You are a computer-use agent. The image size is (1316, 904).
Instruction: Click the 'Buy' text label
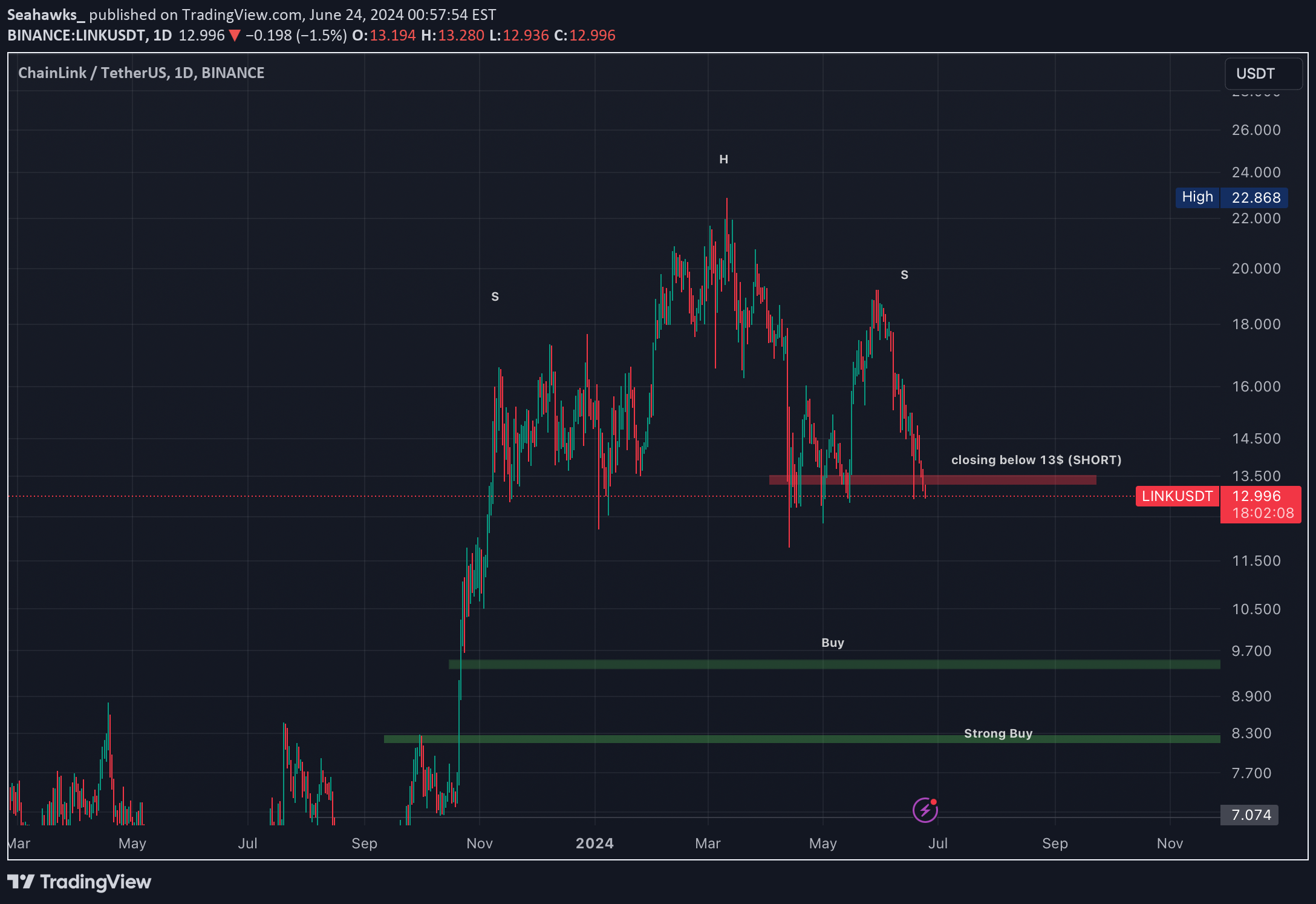(833, 643)
